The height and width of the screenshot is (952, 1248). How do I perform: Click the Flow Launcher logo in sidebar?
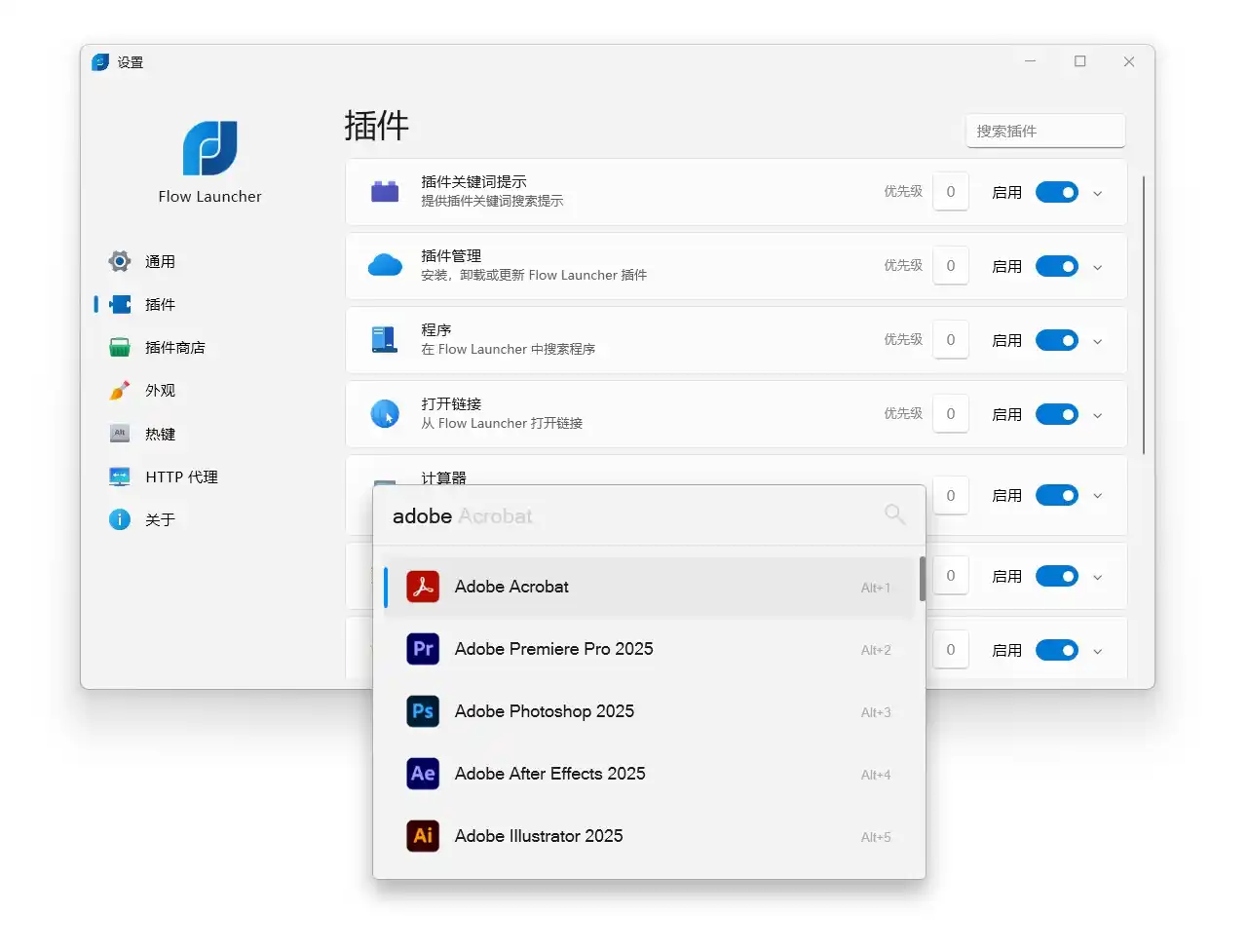210,148
